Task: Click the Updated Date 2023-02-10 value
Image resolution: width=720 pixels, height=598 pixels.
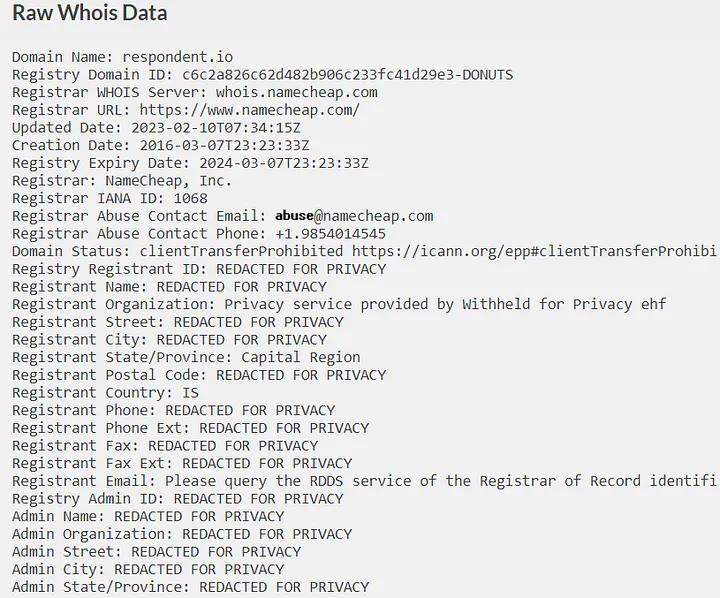Action: pos(216,128)
